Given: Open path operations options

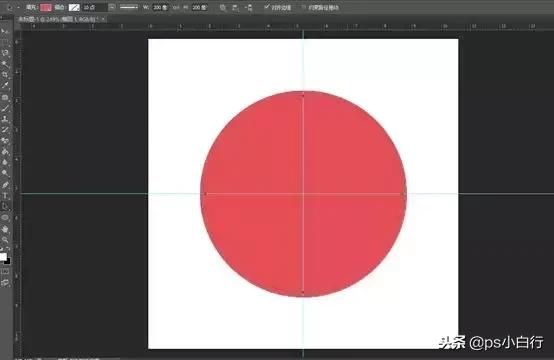Looking at the screenshot, I should [x=223, y=7].
